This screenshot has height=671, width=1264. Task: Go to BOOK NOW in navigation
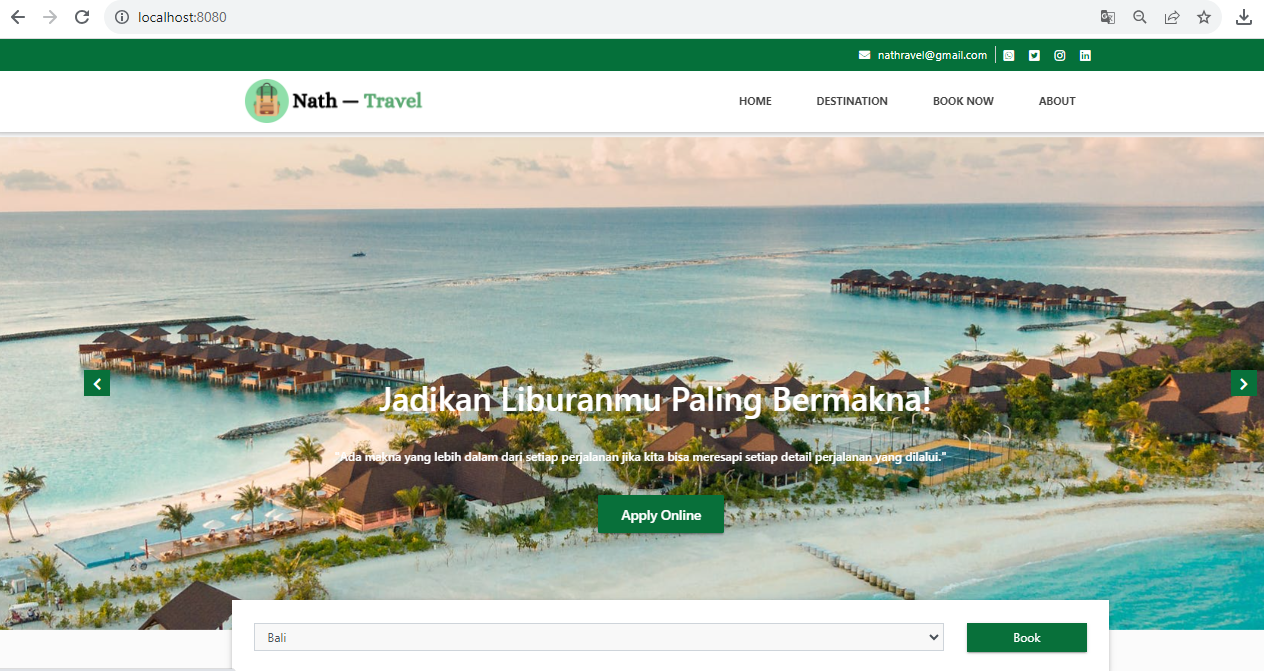click(x=963, y=101)
